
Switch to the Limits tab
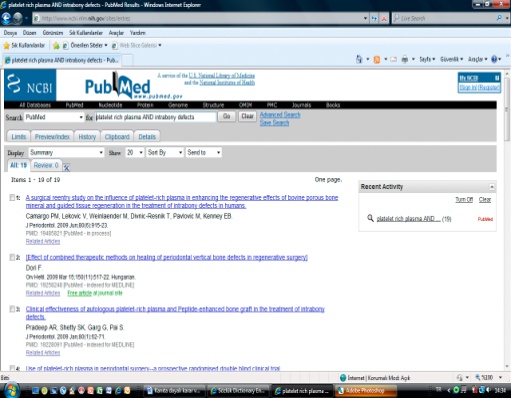tap(19, 137)
